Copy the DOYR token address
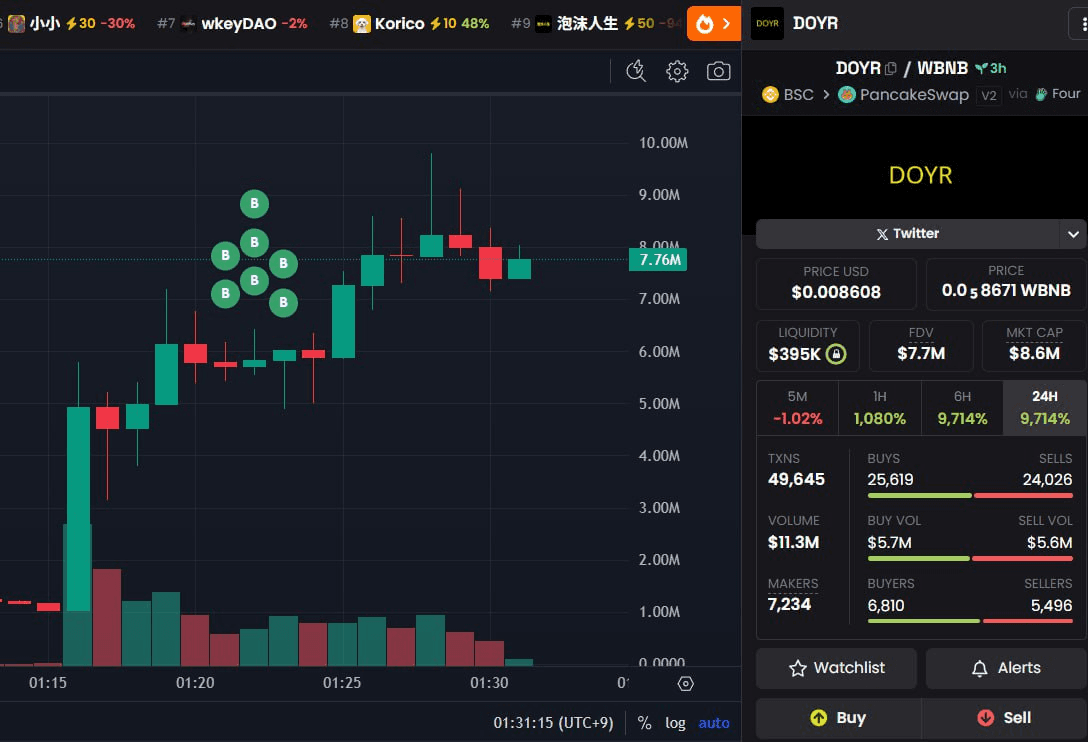This screenshot has width=1088, height=742. point(891,68)
